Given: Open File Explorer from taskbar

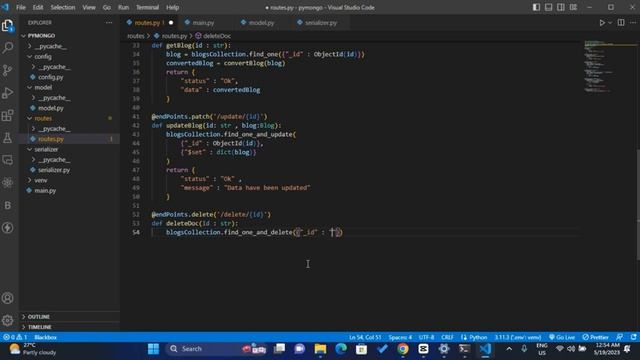Looking at the screenshot, I should pos(320,349).
